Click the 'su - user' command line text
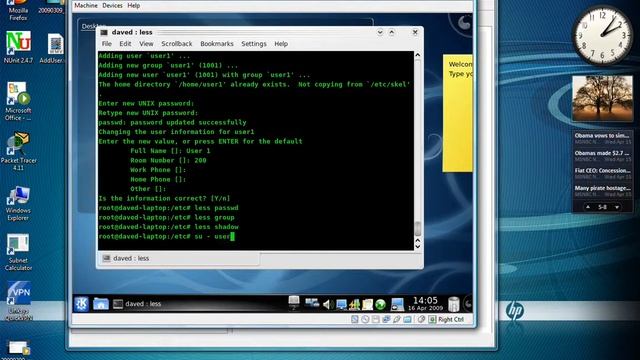 [x=212, y=236]
